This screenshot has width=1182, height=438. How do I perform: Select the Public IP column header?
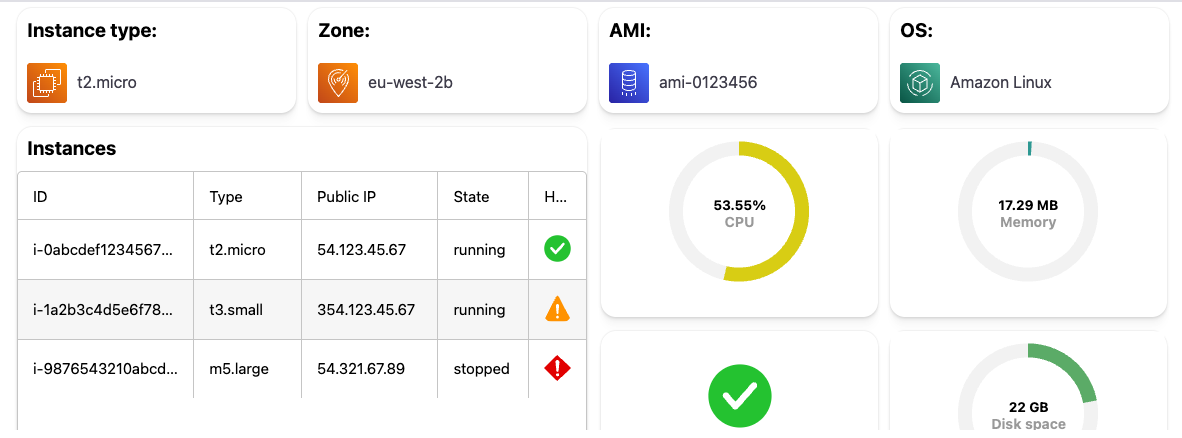coord(370,196)
